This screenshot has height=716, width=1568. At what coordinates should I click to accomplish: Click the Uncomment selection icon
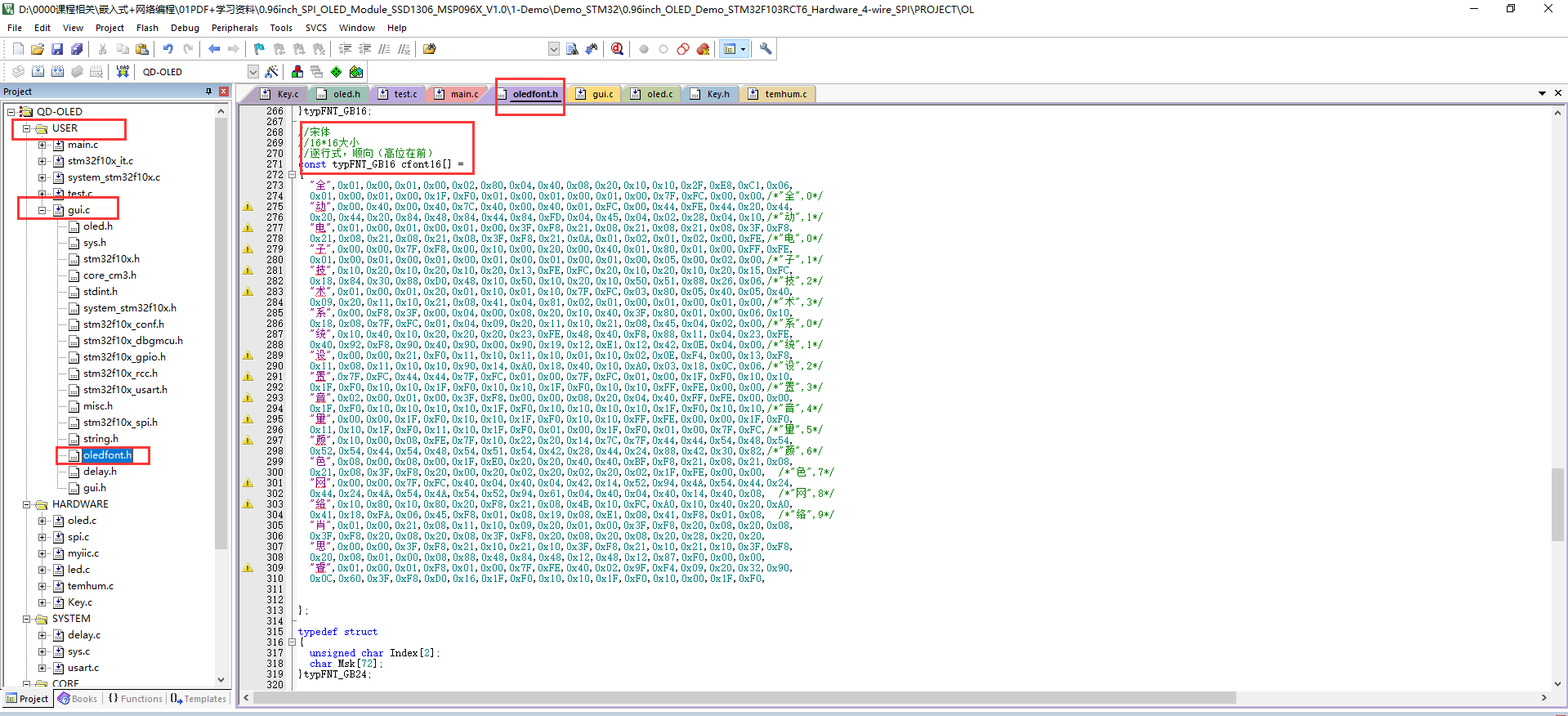click(404, 49)
